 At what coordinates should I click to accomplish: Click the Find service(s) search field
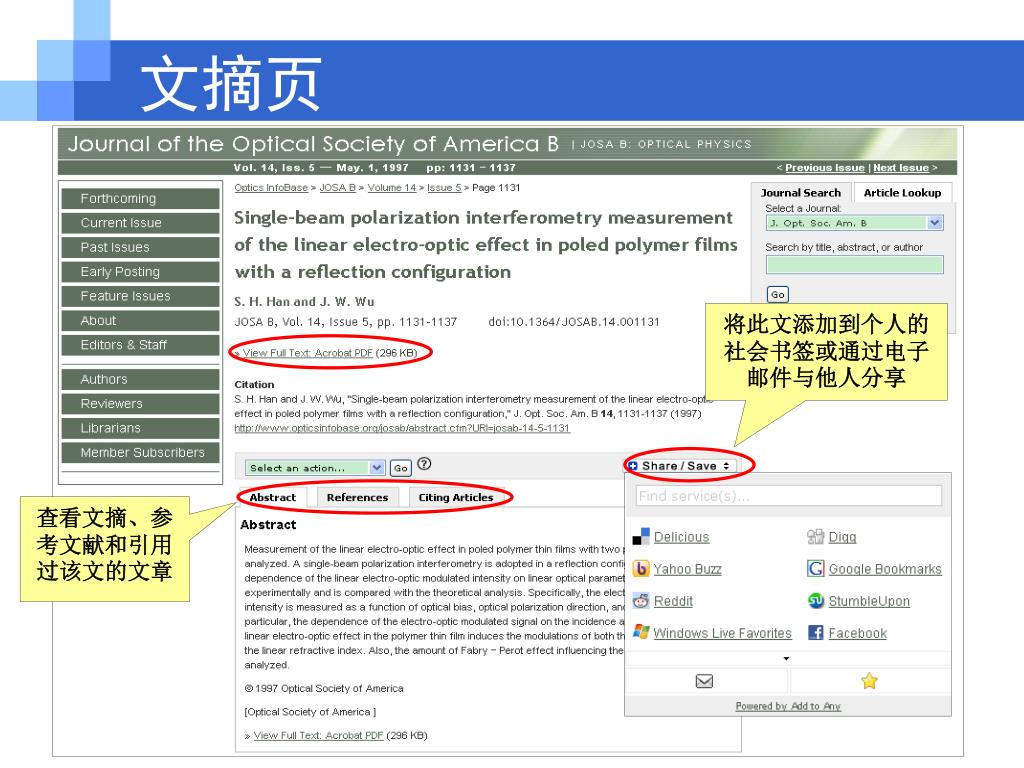(789, 496)
